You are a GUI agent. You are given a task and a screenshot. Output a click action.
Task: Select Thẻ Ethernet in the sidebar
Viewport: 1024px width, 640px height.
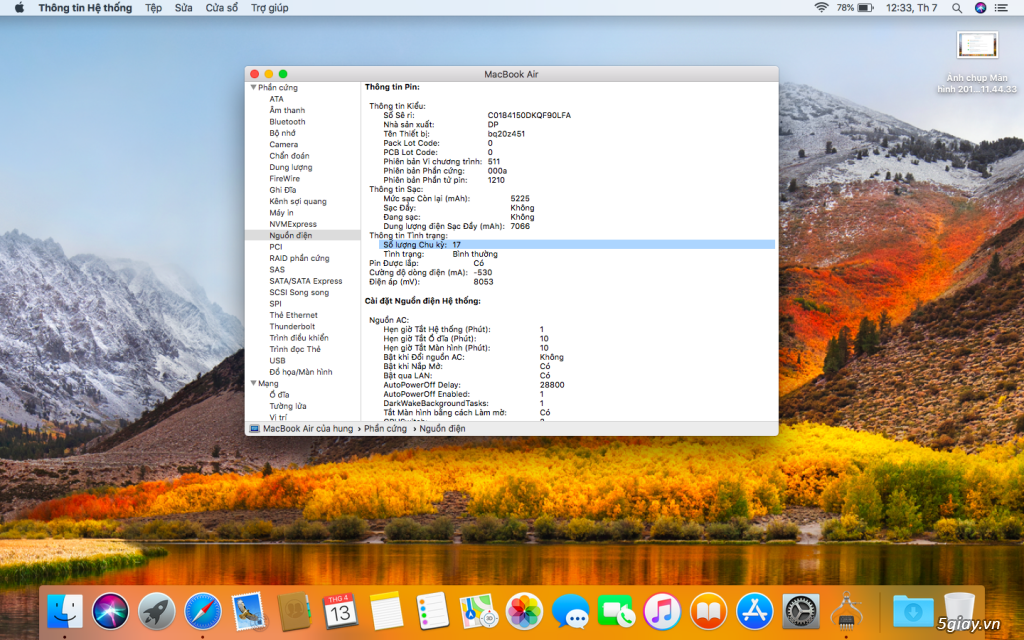pos(293,315)
